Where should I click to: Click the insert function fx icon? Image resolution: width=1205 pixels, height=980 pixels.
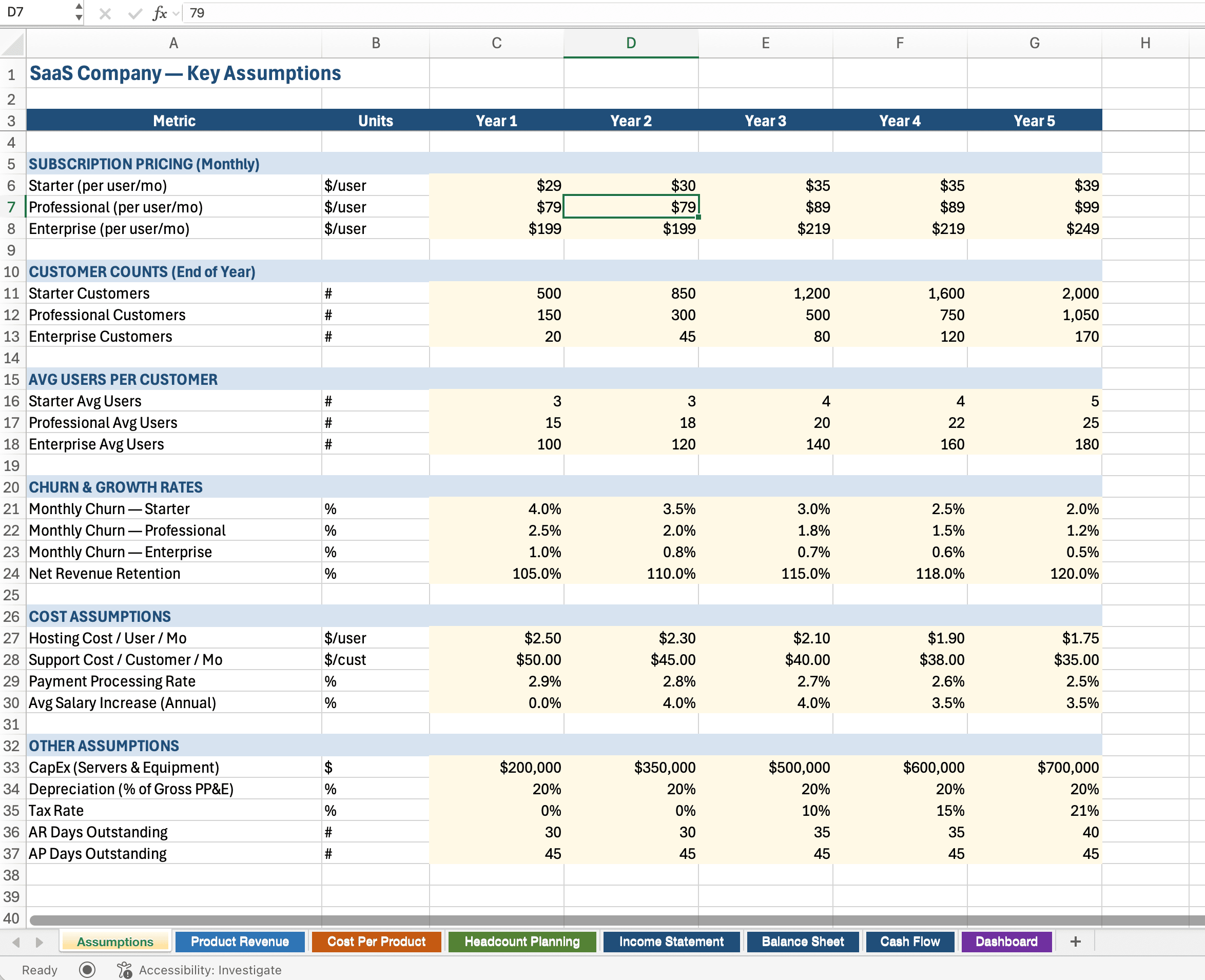pyautogui.click(x=160, y=13)
